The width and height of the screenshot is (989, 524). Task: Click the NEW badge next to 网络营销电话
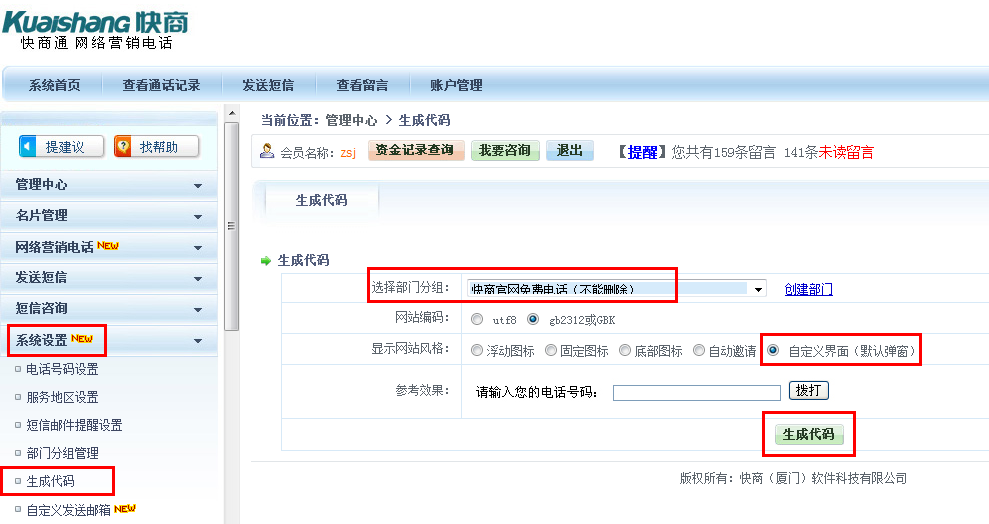[108, 246]
